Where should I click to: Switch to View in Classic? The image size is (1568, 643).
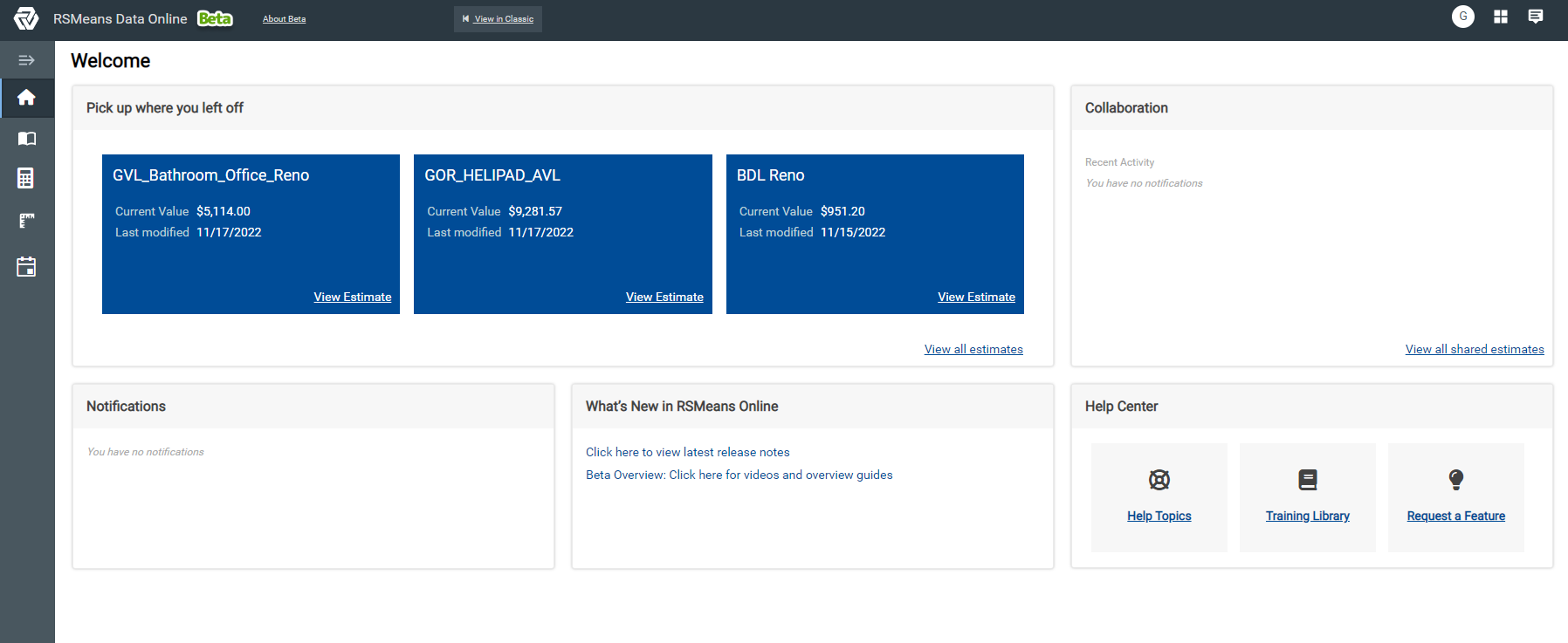pyautogui.click(x=498, y=19)
